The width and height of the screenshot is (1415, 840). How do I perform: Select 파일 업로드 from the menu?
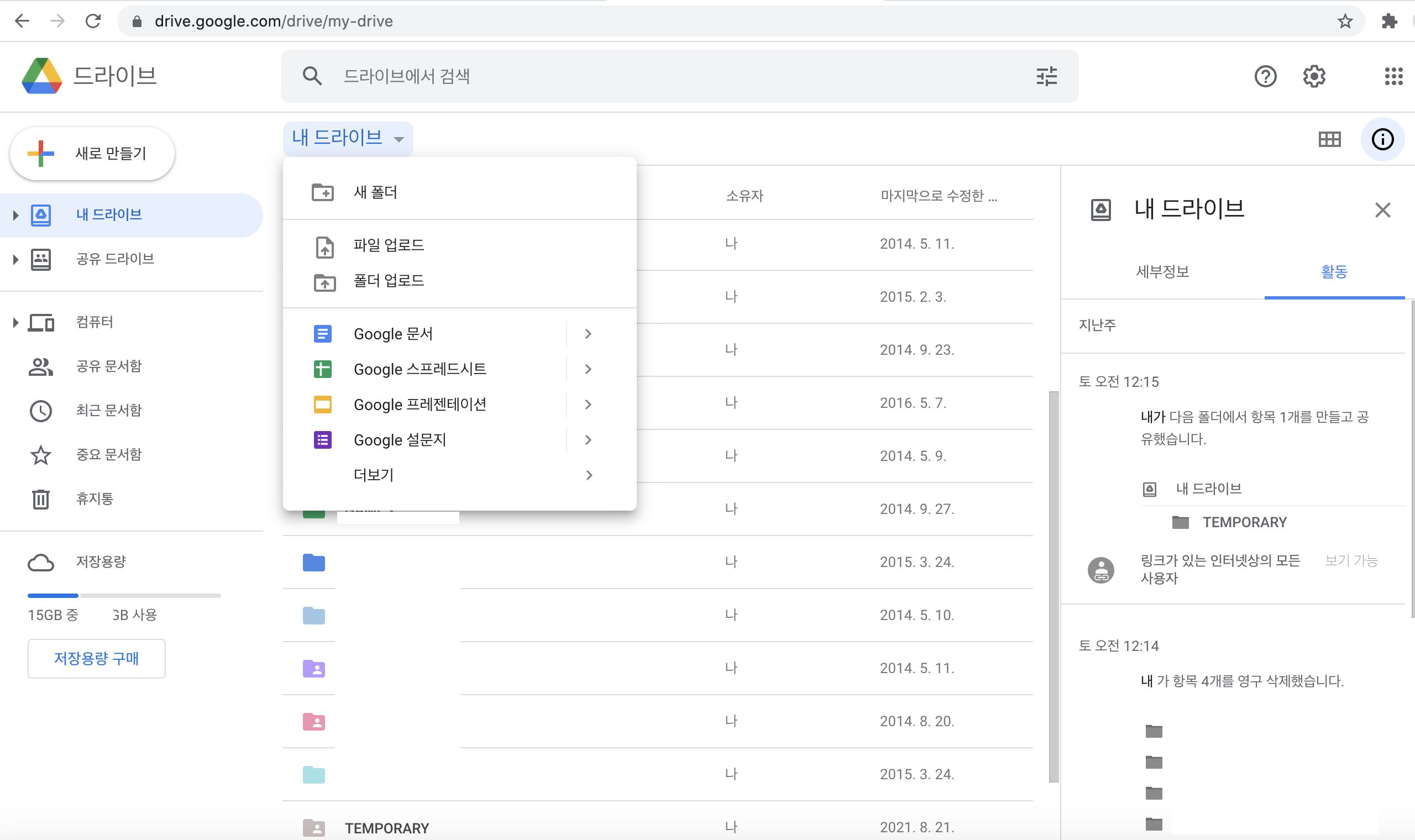(387, 244)
